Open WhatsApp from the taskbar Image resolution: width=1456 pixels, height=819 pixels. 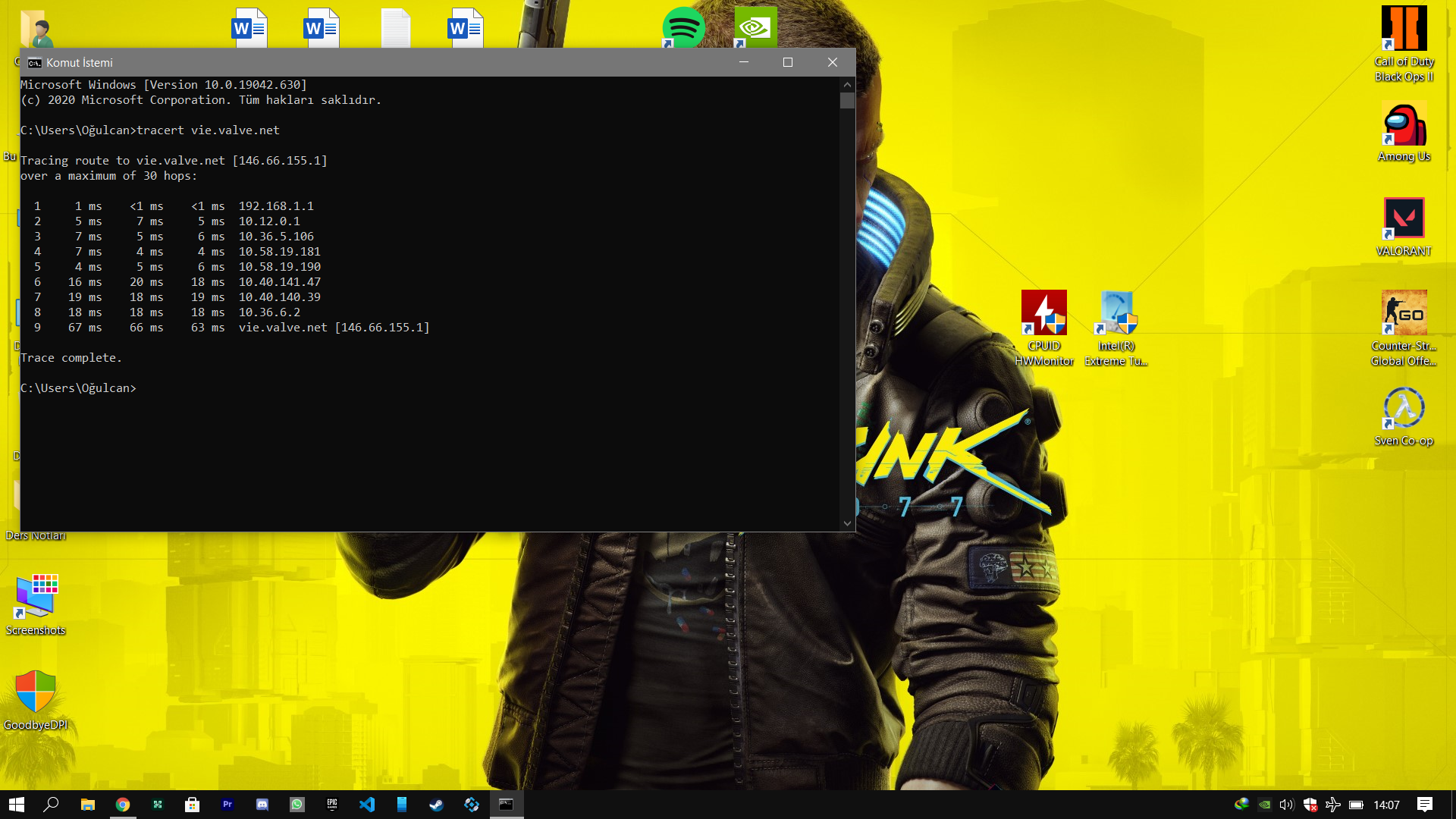(297, 805)
